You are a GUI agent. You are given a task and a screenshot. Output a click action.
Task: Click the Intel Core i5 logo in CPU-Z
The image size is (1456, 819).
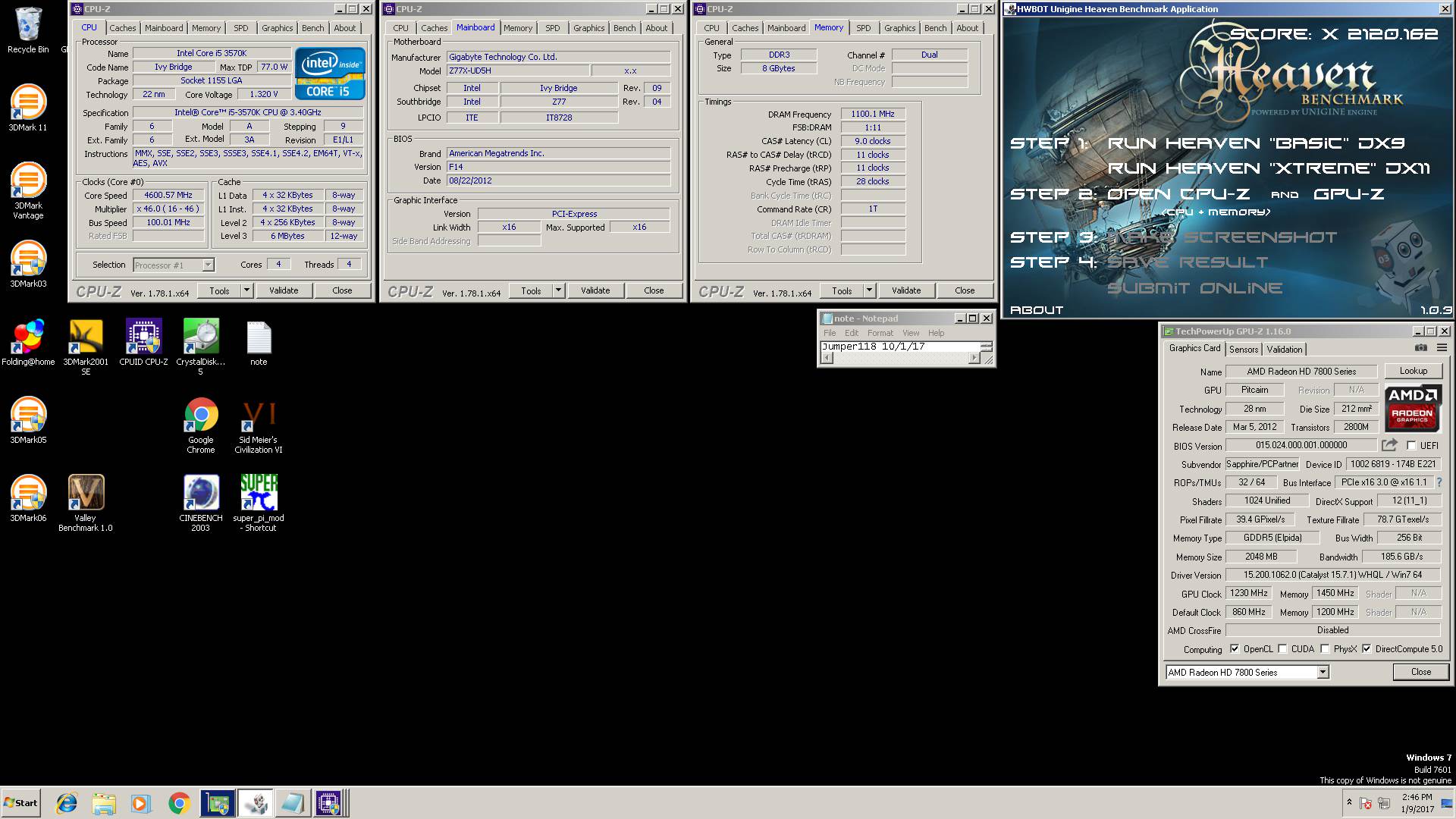(x=330, y=74)
